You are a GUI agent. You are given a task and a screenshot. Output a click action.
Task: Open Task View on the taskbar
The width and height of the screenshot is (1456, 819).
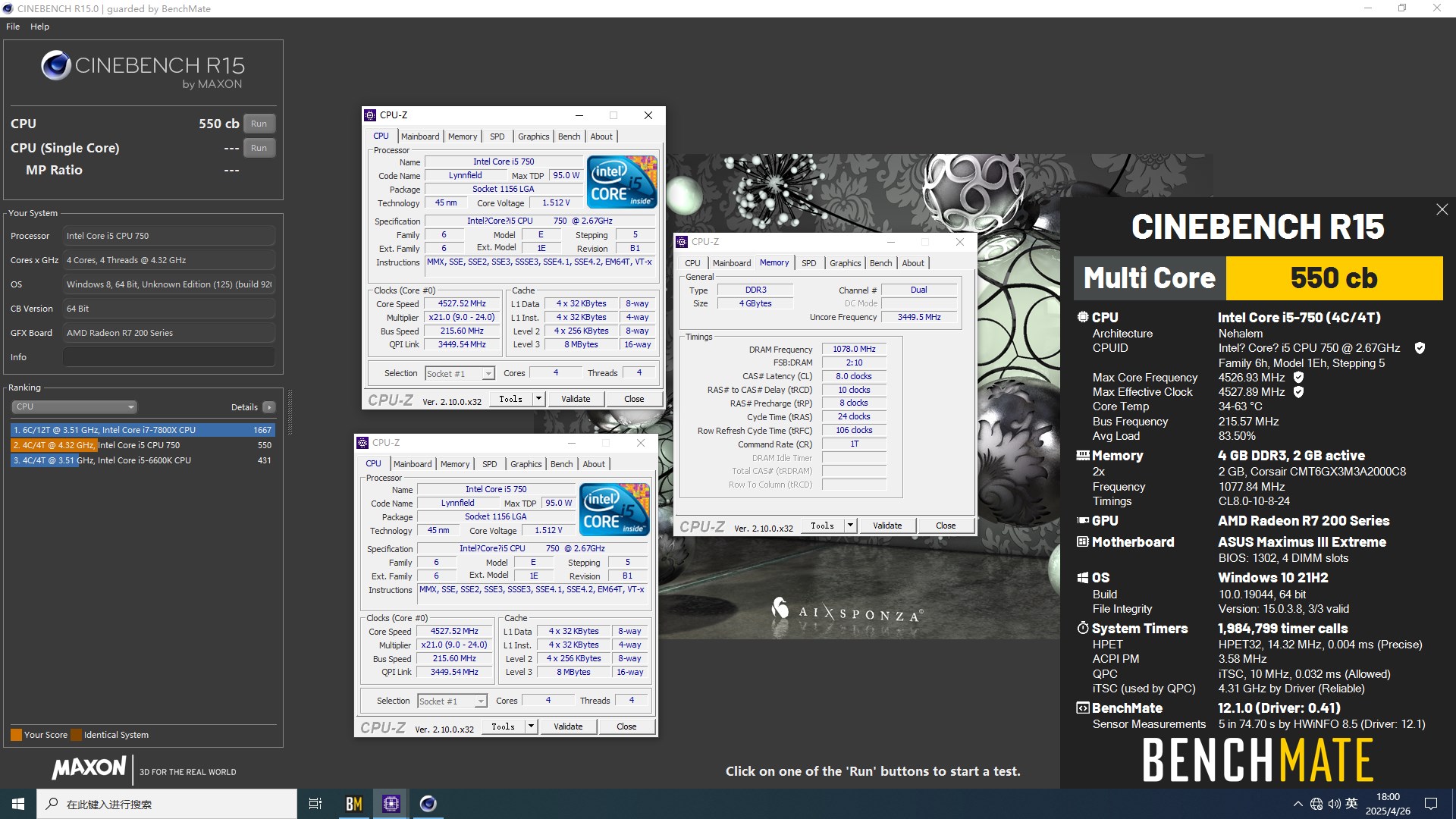point(315,804)
